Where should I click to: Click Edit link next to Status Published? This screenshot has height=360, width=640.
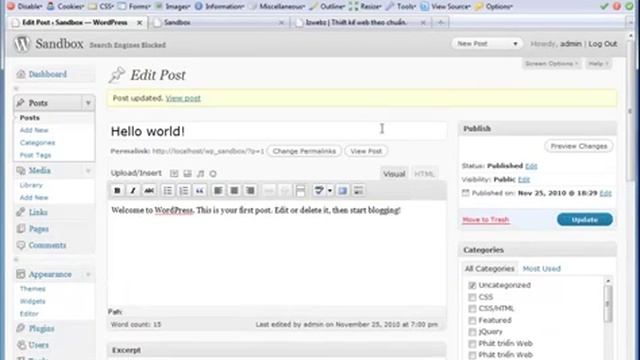pyautogui.click(x=531, y=166)
